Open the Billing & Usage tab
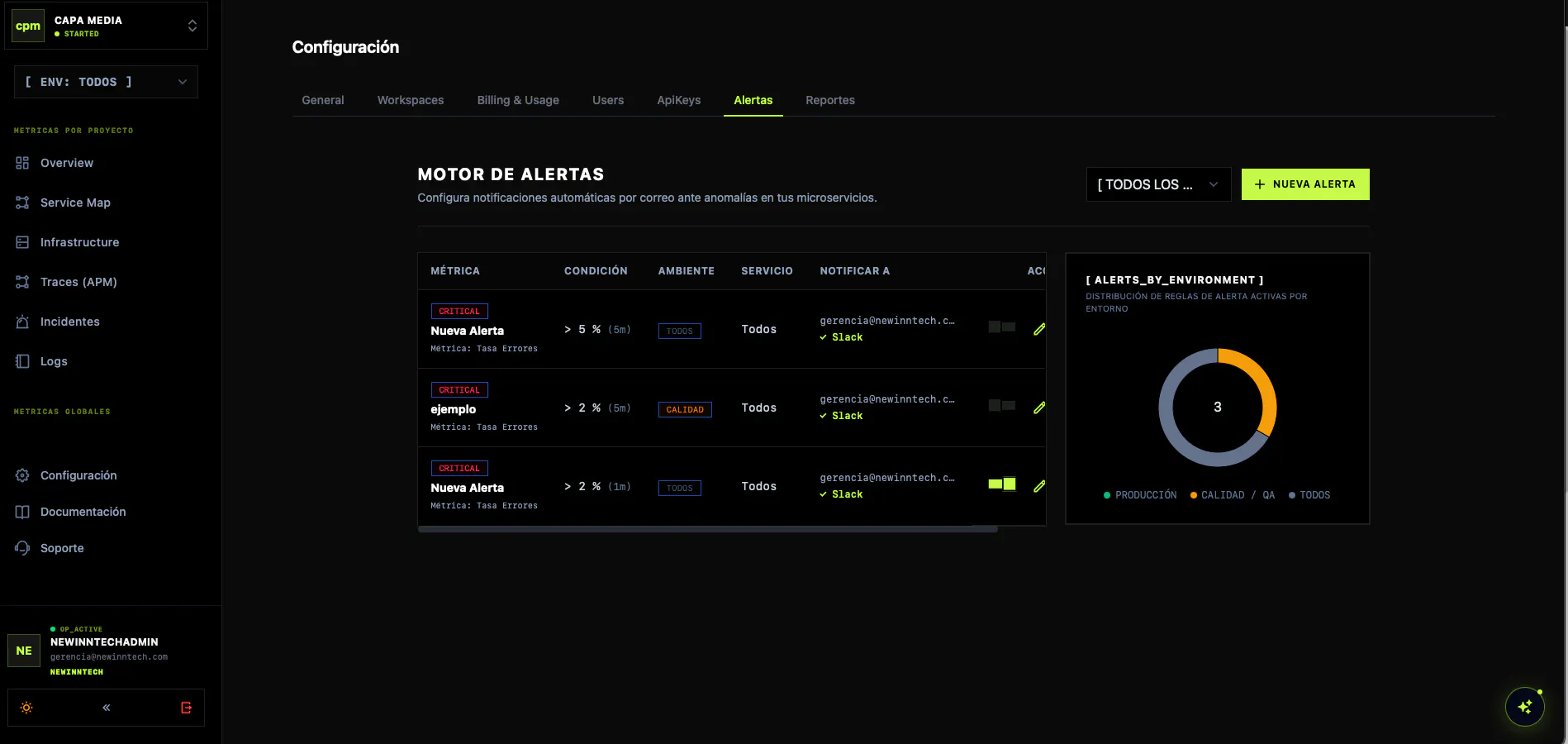 [518, 100]
